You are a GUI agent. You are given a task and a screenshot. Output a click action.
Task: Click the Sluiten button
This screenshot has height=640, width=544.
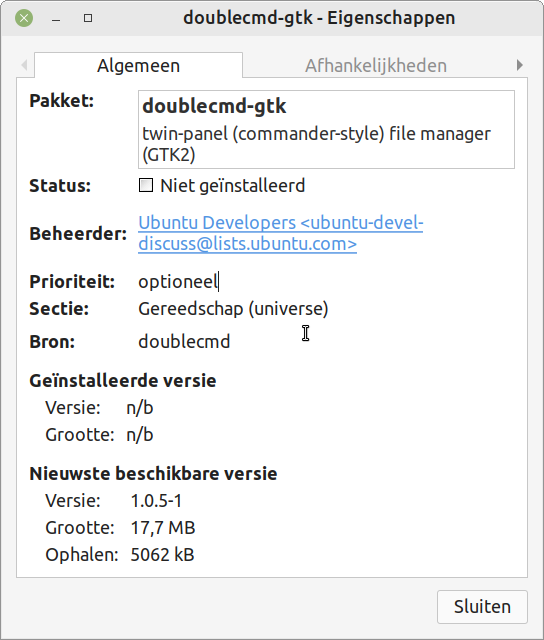(482, 607)
